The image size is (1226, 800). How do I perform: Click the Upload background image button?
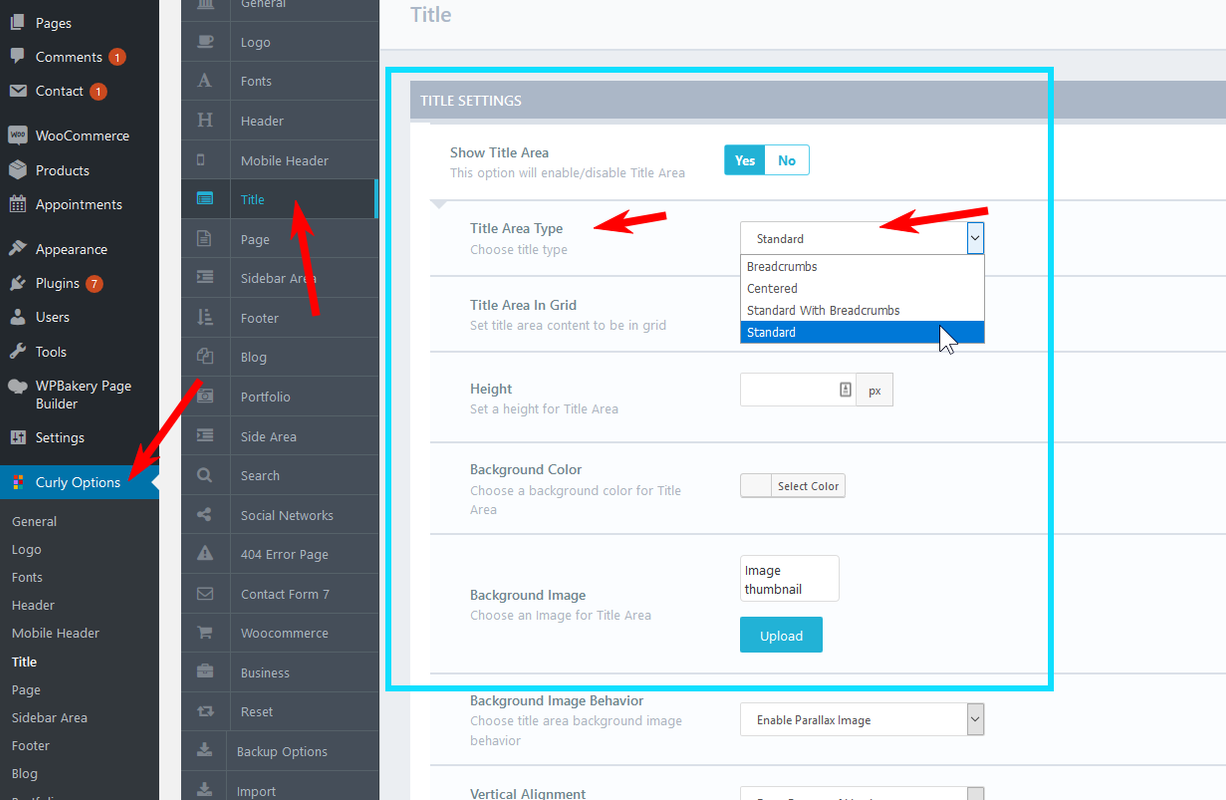(x=781, y=635)
